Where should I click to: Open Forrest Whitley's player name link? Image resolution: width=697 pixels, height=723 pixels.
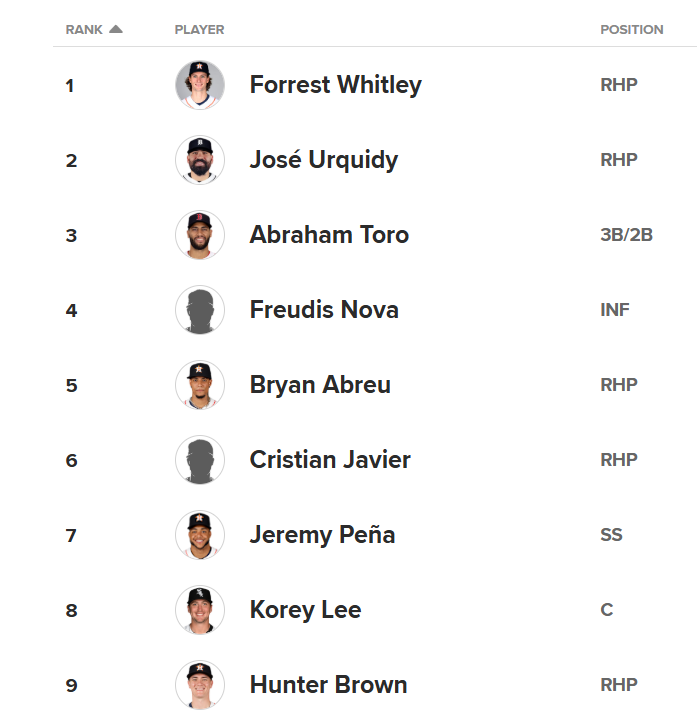(335, 85)
